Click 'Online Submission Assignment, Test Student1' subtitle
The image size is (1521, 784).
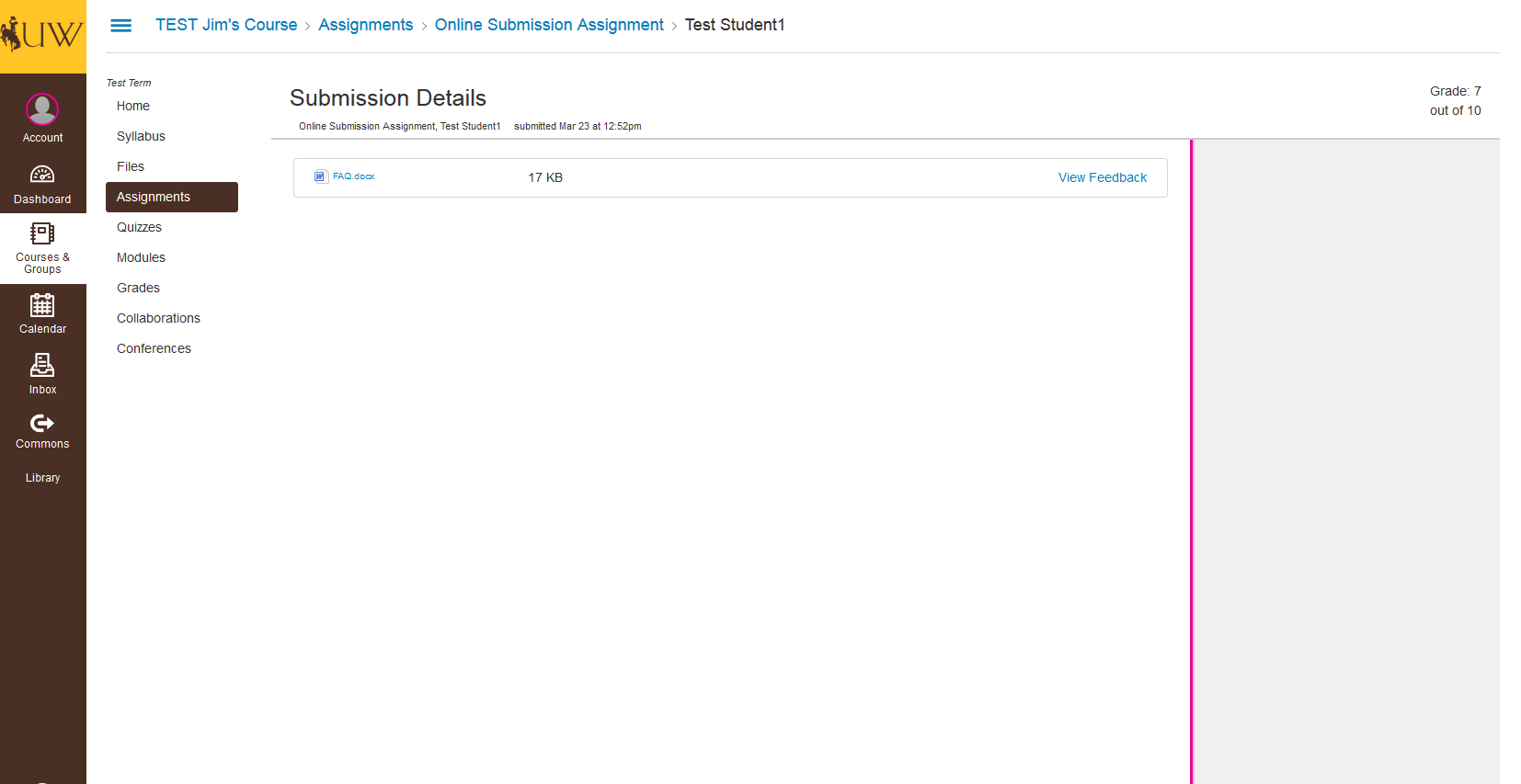[x=399, y=126]
